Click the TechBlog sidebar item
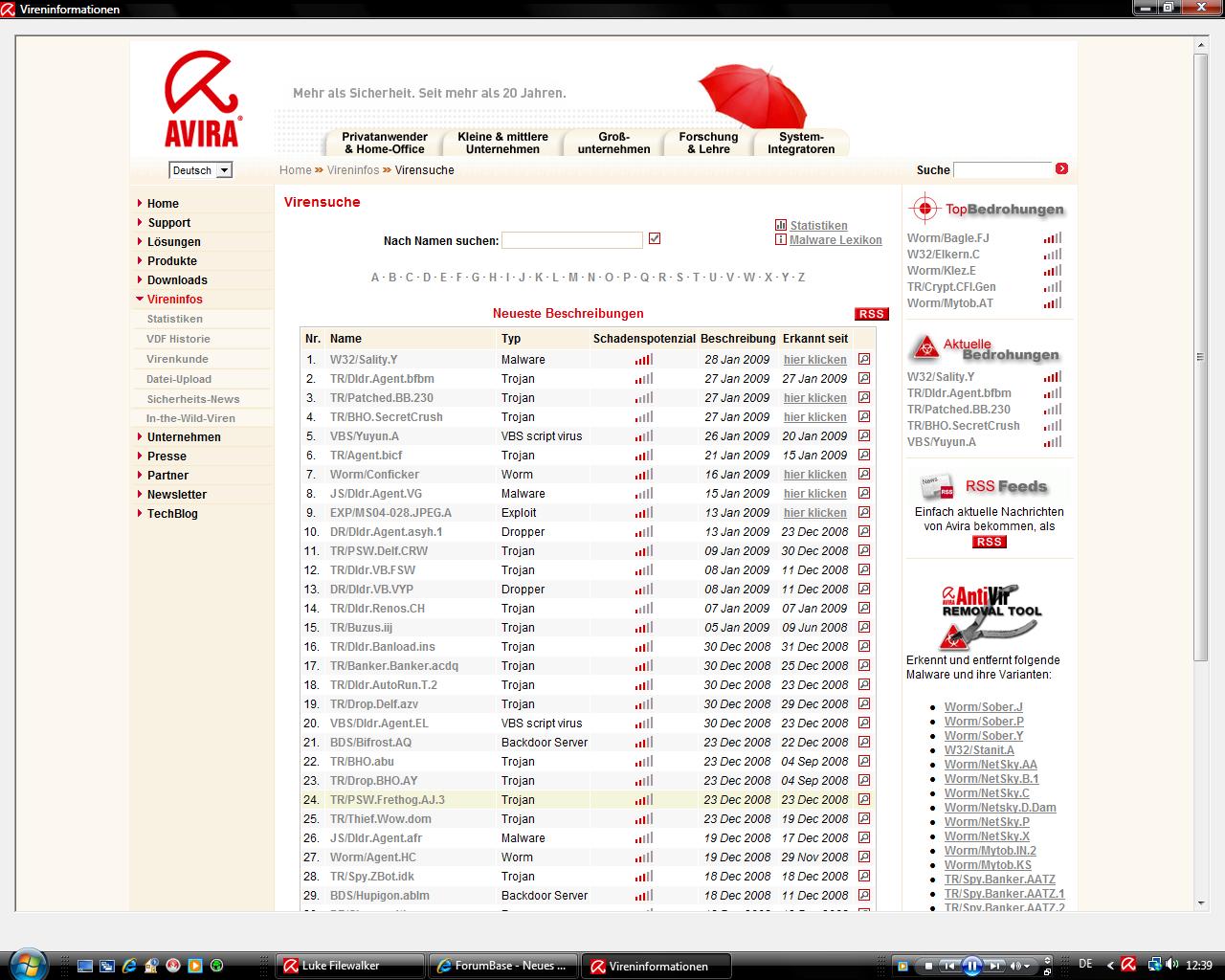Viewport: 1225px width, 980px height. [172, 514]
